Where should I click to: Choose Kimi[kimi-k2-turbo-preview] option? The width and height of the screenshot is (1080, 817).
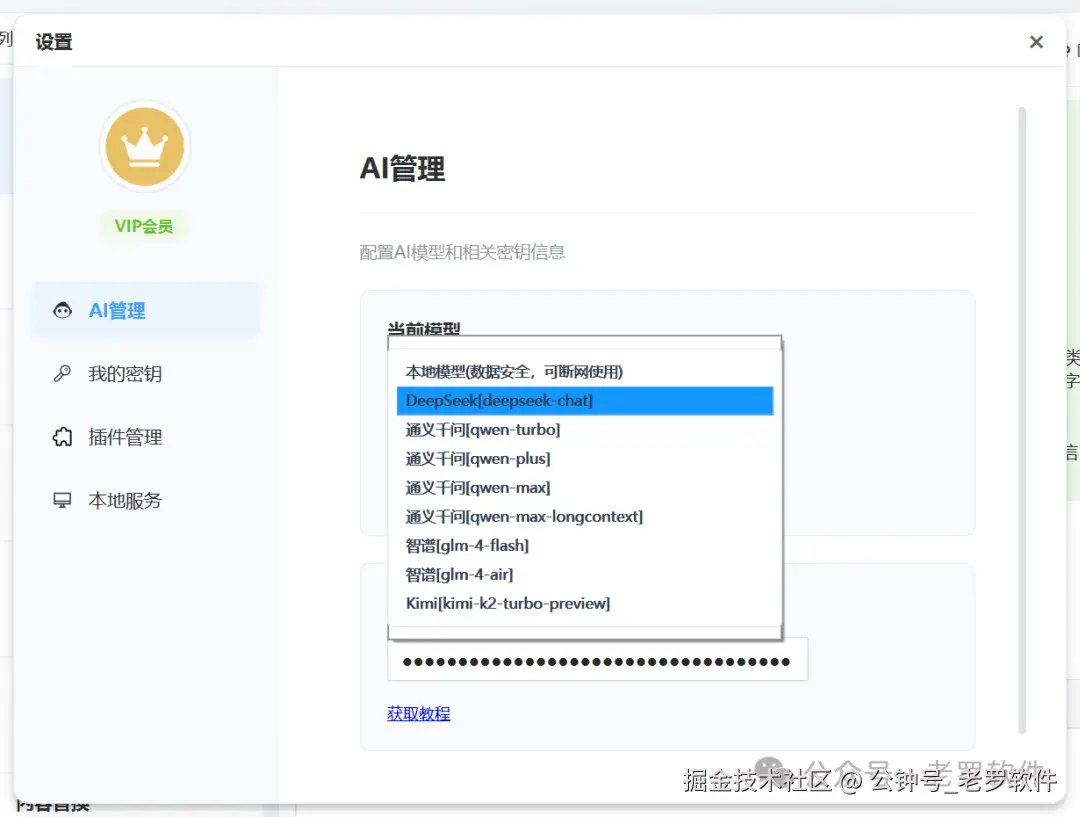pos(585,603)
